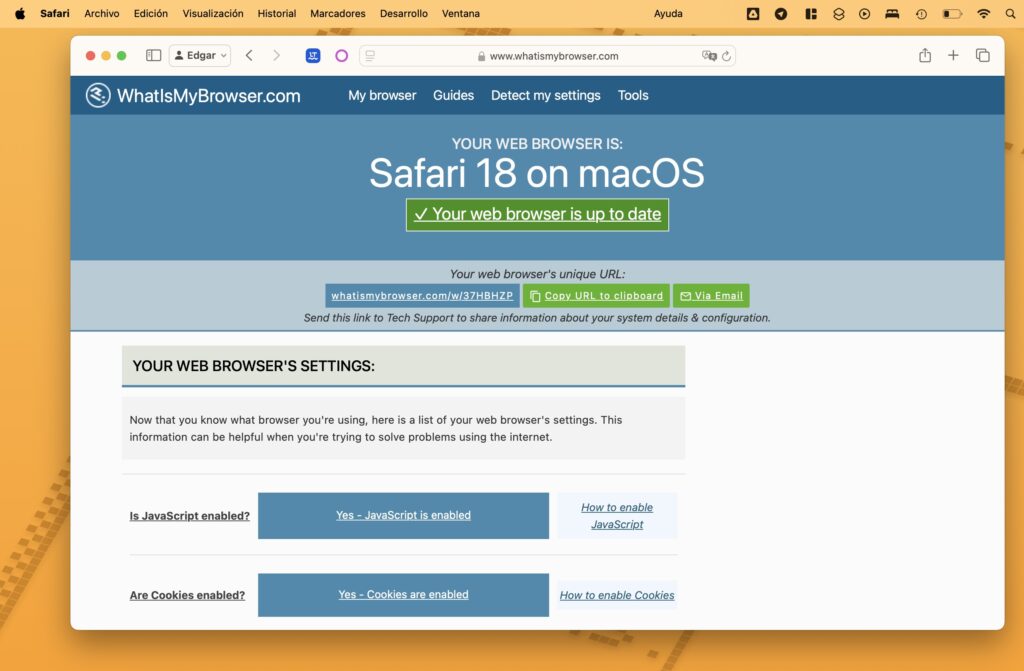This screenshot has width=1024, height=671.
Task: Go back with the back arrow
Action: (x=249, y=56)
